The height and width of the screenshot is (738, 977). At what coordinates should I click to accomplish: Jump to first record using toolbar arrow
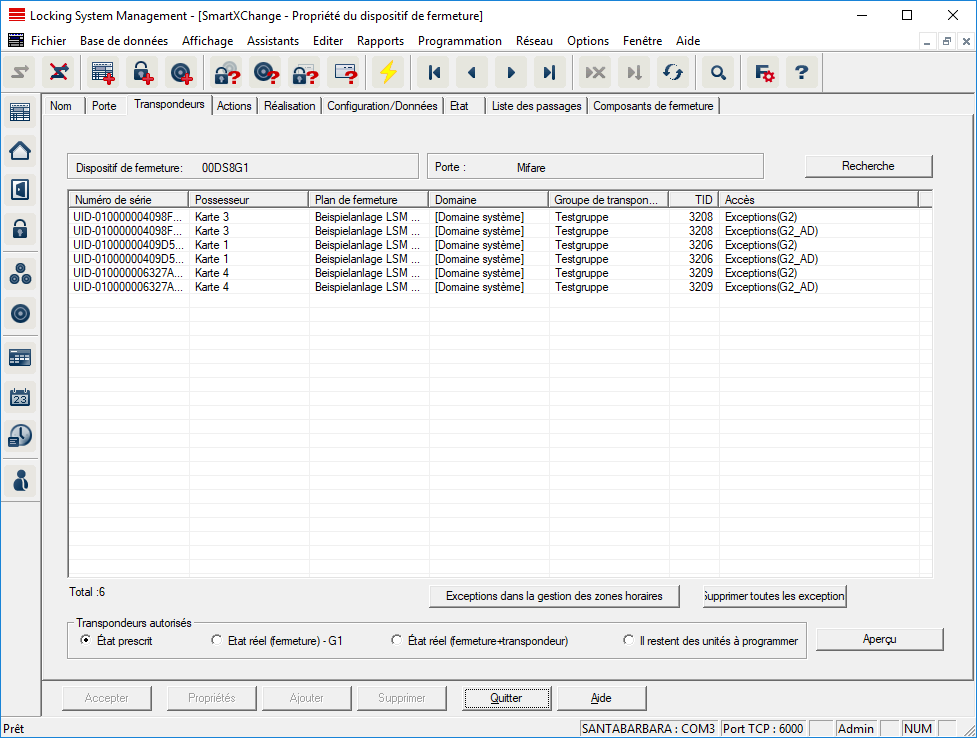pyautogui.click(x=434, y=73)
